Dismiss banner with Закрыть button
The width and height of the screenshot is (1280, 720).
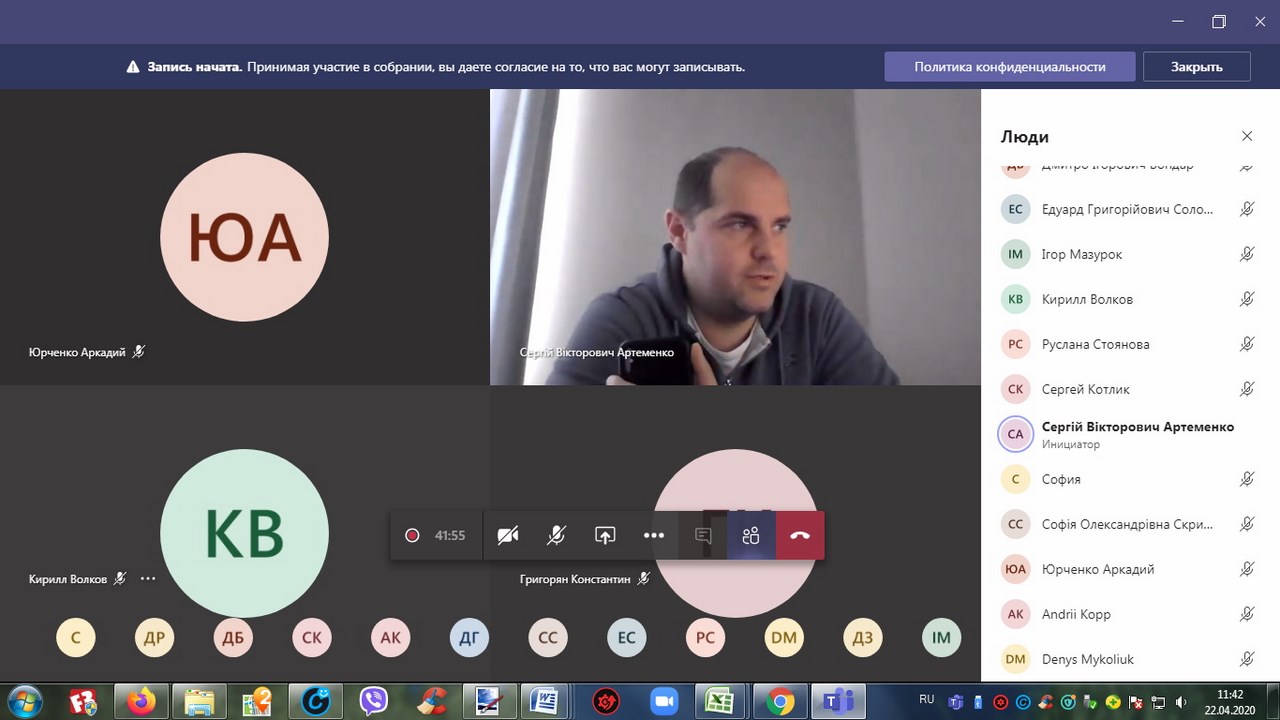[1197, 67]
